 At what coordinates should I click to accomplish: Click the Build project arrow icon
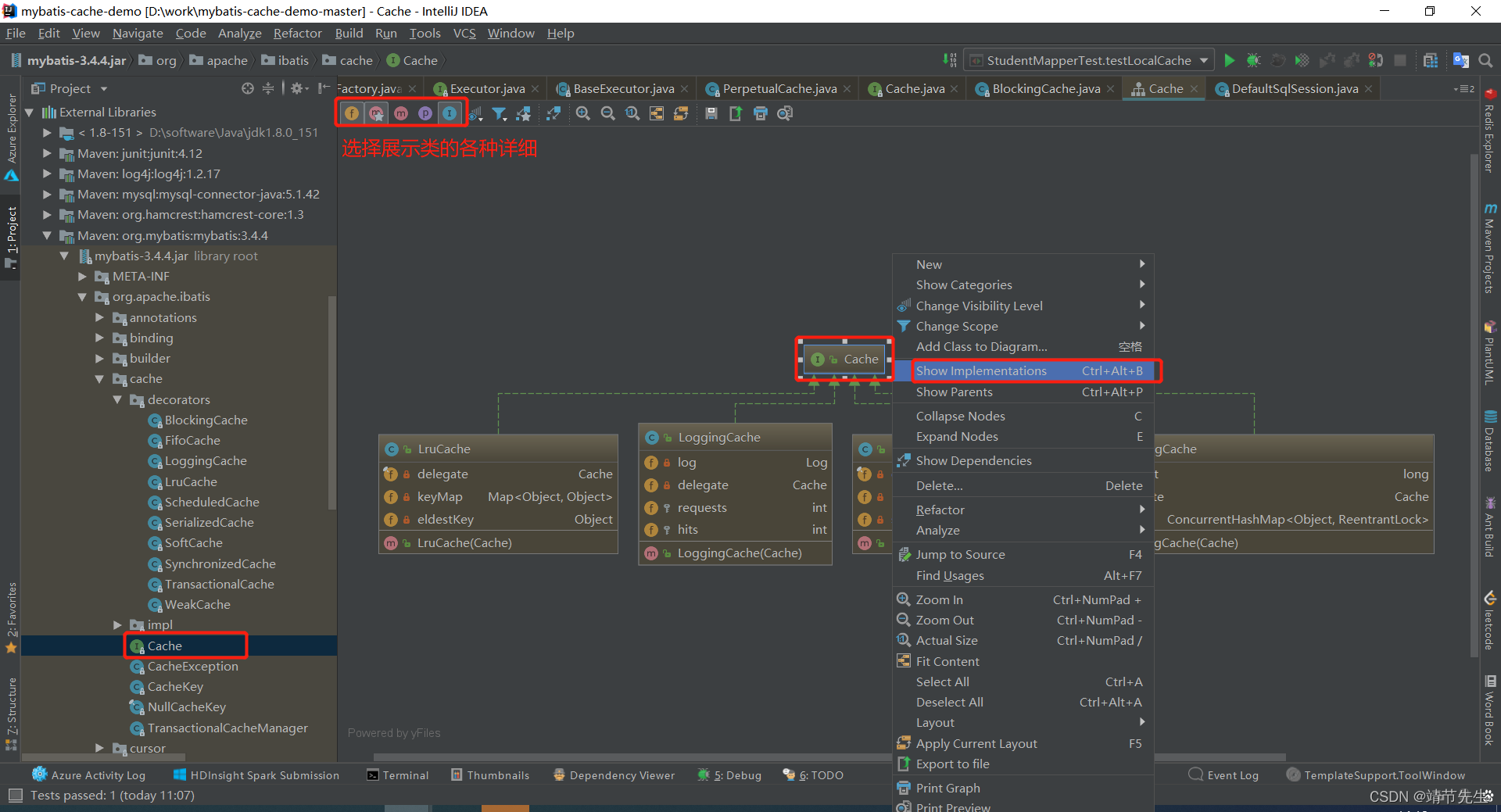pyautogui.click(x=950, y=60)
